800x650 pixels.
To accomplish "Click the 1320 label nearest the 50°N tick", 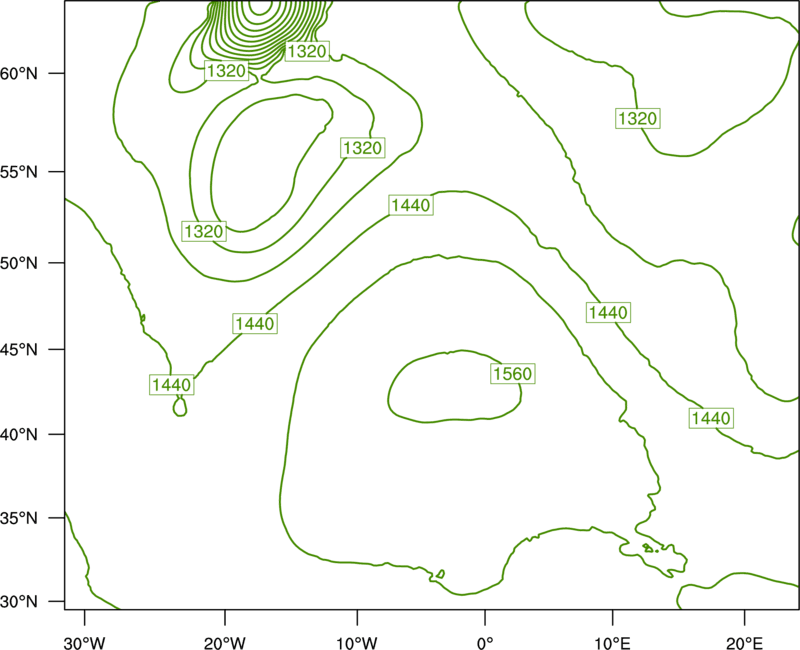I will click(x=204, y=232).
